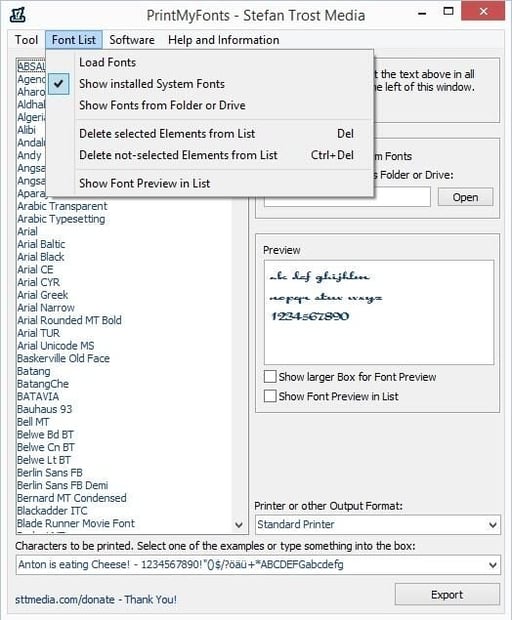Choose Load Fonts from the menu
Image resolution: width=512 pixels, height=620 pixels.
[210, 62]
